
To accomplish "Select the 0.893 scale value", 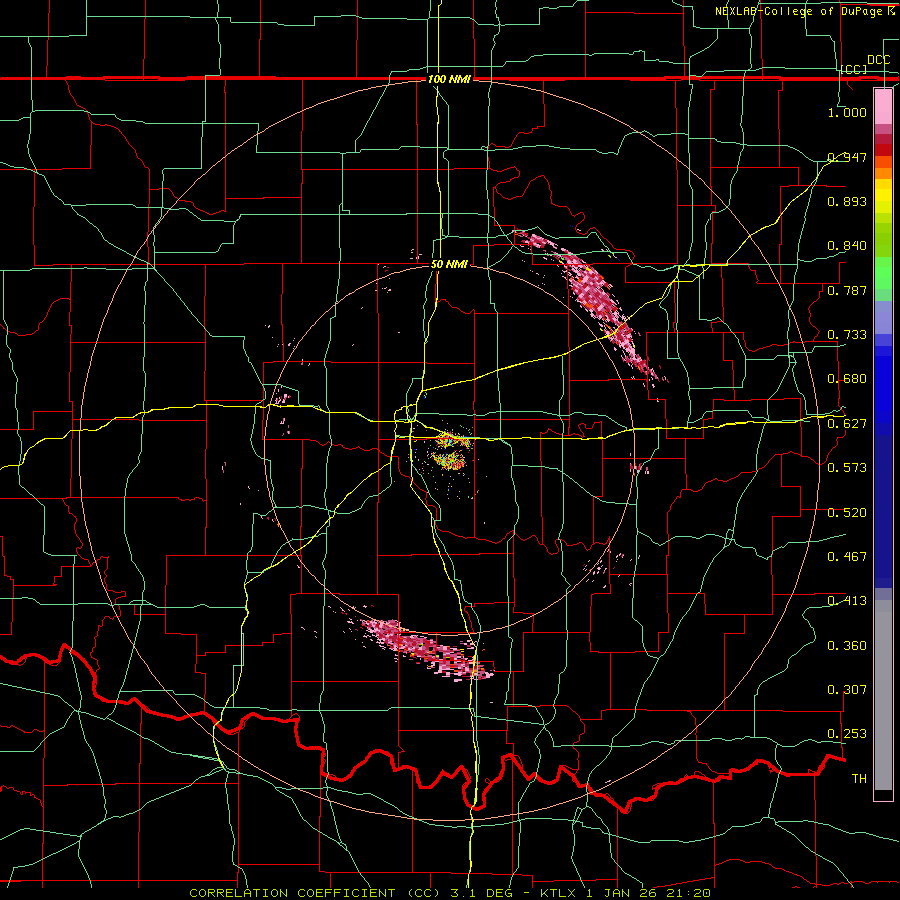I will click(x=847, y=201).
